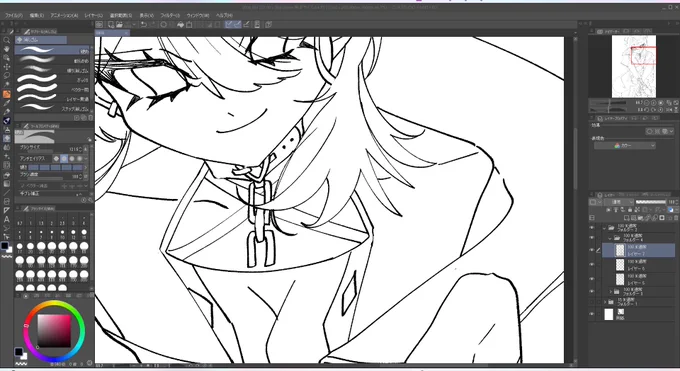Select the Hand move tool
This screenshot has height=371, width=680.
(x=7, y=49)
